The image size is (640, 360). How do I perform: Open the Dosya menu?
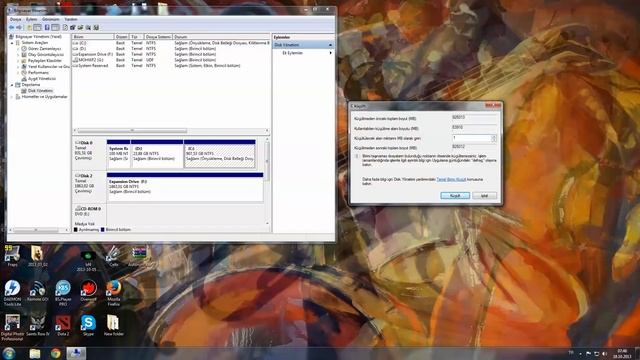pyautogui.click(x=15, y=19)
